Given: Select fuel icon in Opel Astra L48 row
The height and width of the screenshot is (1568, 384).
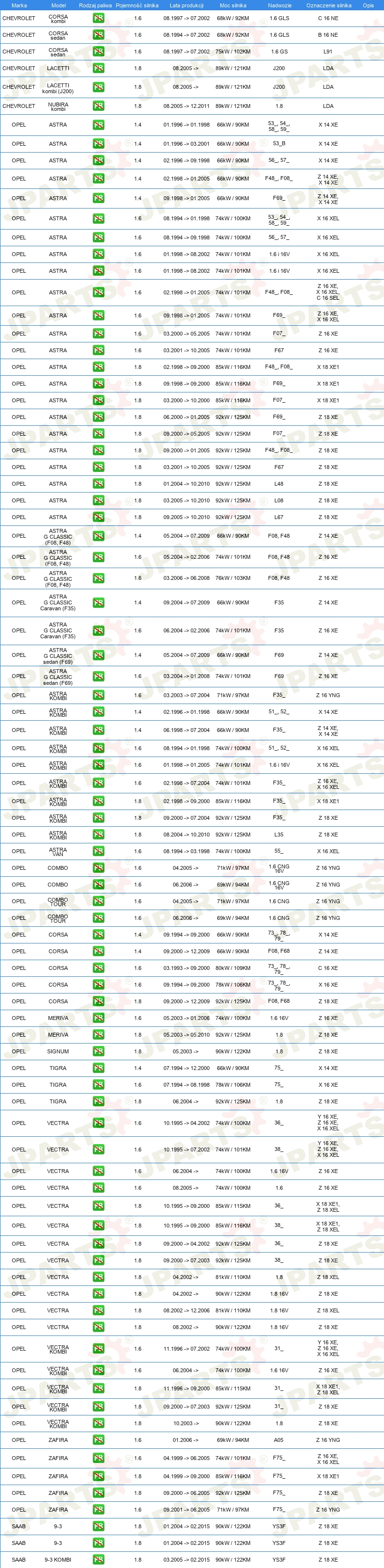Looking at the screenshot, I should coord(98,484).
